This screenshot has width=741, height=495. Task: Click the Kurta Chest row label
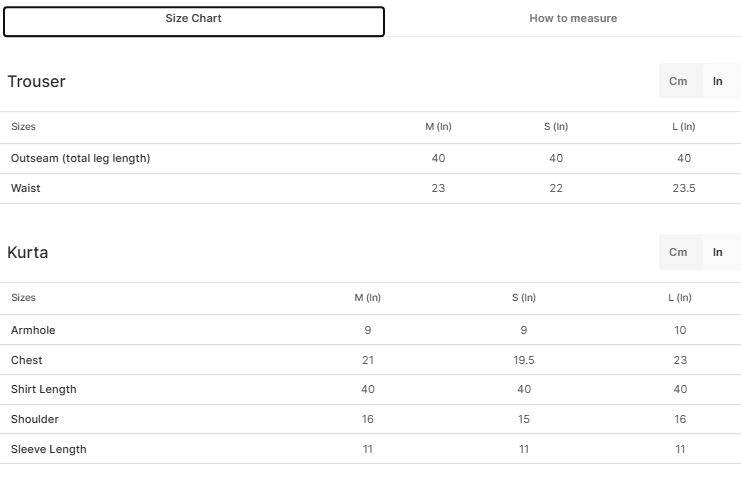[27, 360]
